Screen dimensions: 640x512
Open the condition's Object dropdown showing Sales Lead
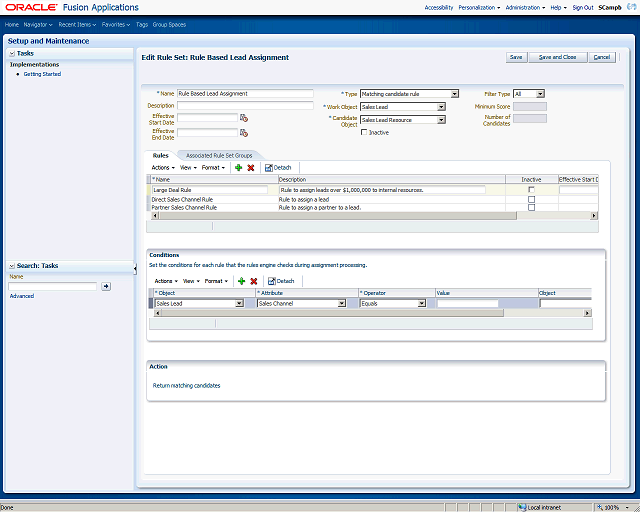click(239, 303)
